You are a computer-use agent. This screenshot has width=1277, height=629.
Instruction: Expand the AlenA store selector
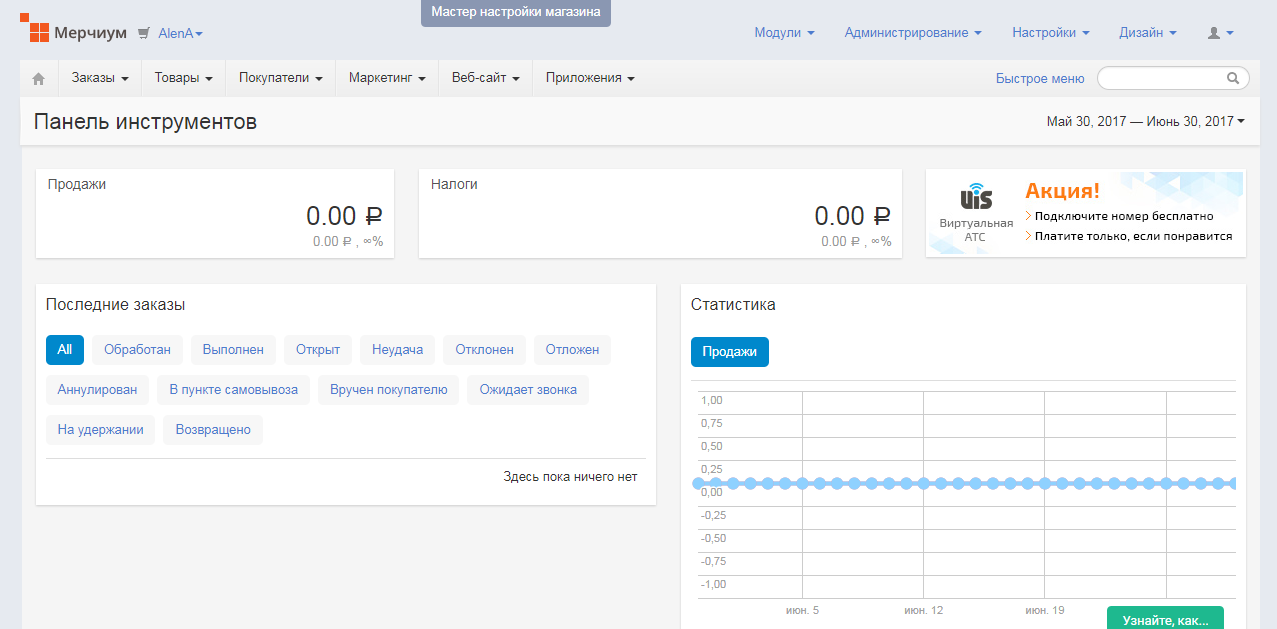(x=180, y=33)
